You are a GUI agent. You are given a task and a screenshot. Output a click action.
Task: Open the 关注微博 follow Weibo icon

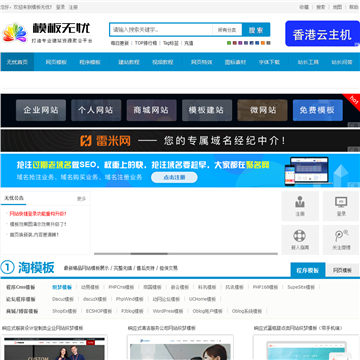(341, 240)
